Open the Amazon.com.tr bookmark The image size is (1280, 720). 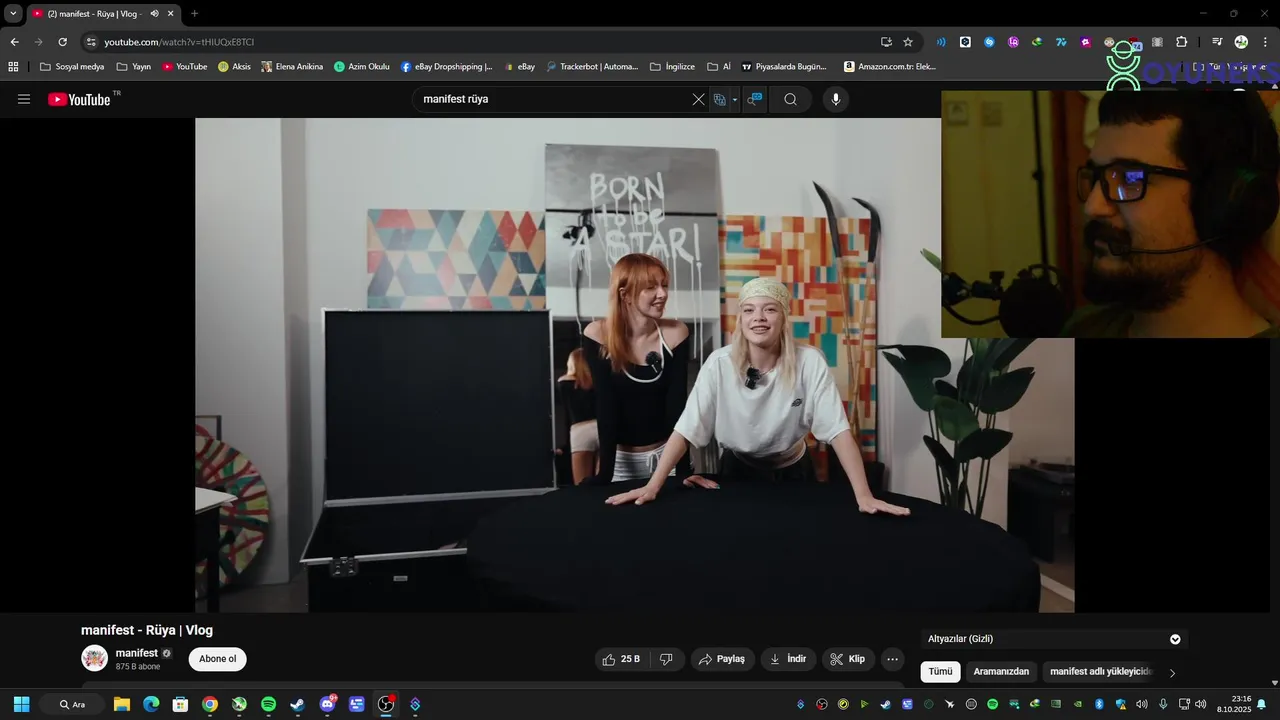pos(890,67)
